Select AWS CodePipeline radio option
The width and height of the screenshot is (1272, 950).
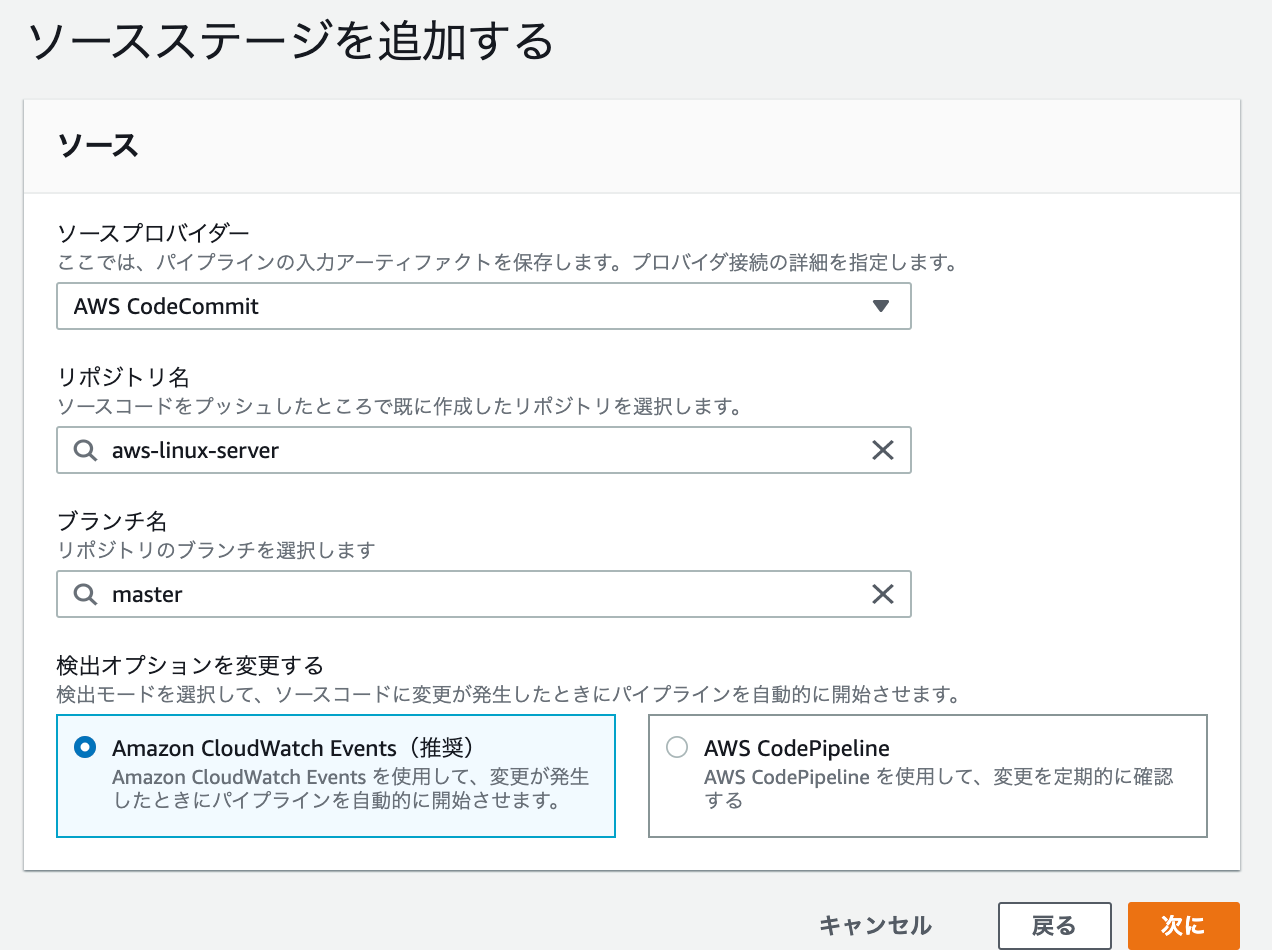678,748
